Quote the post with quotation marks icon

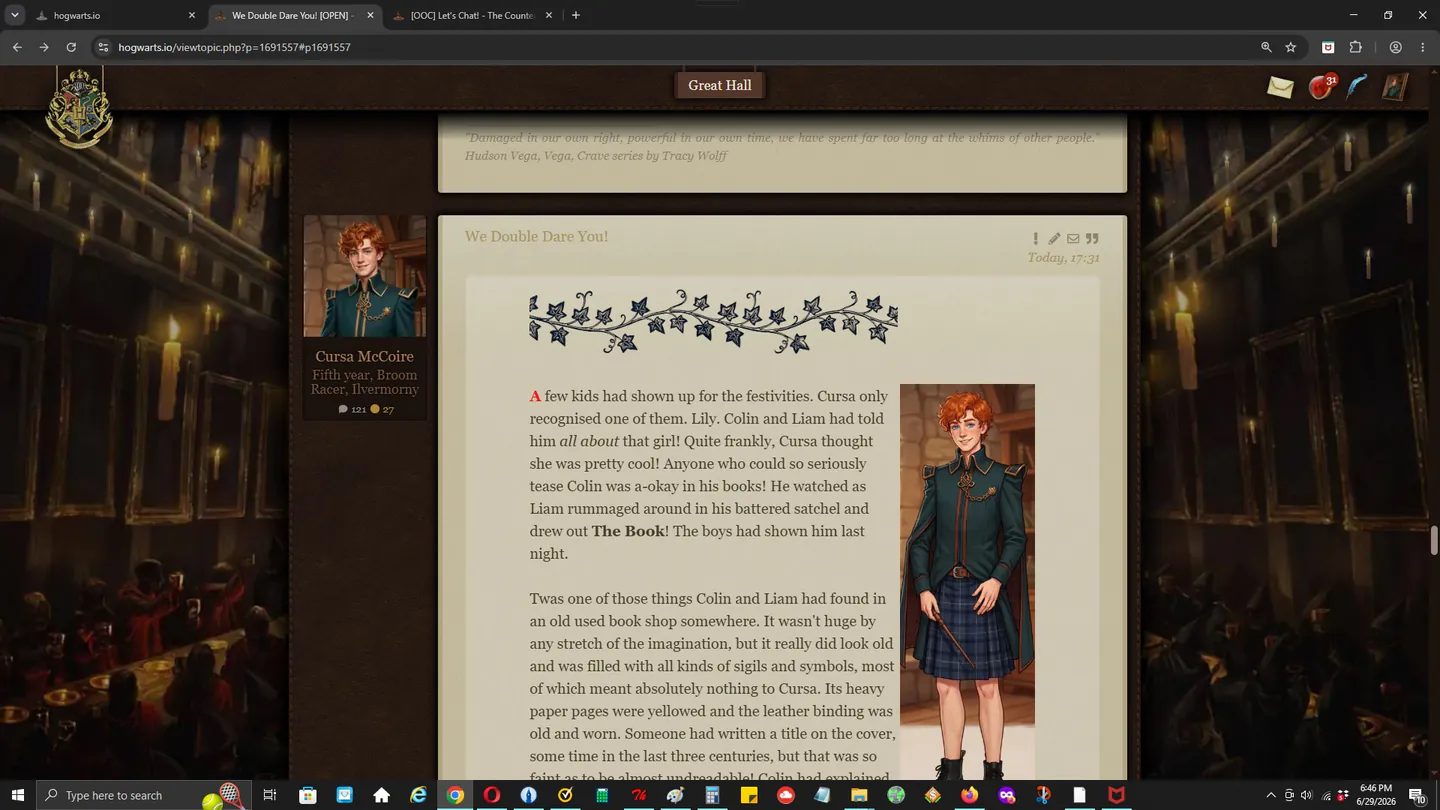point(1092,239)
